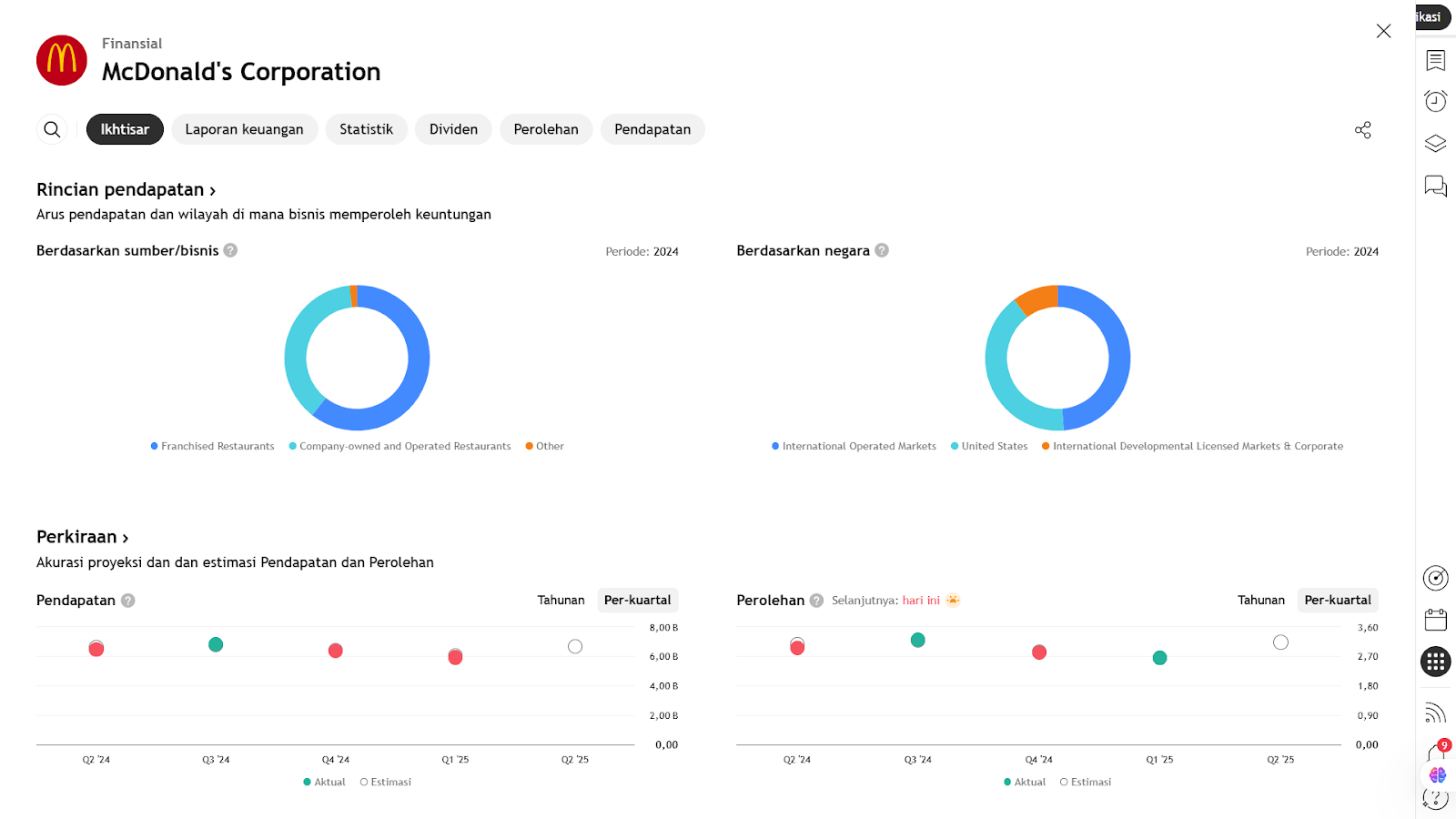
Task: Open the chat bubbles icon
Action: [1435, 187]
